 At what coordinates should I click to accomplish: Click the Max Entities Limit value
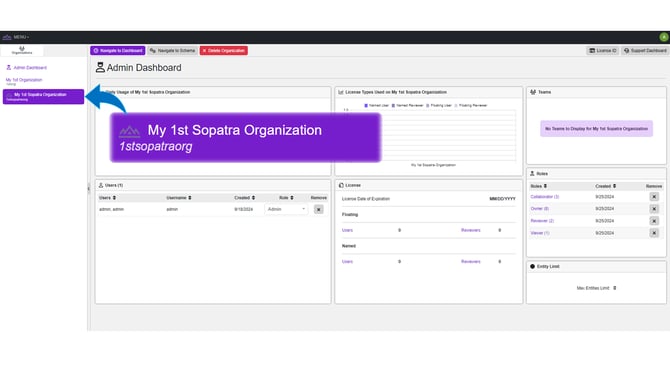point(614,288)
